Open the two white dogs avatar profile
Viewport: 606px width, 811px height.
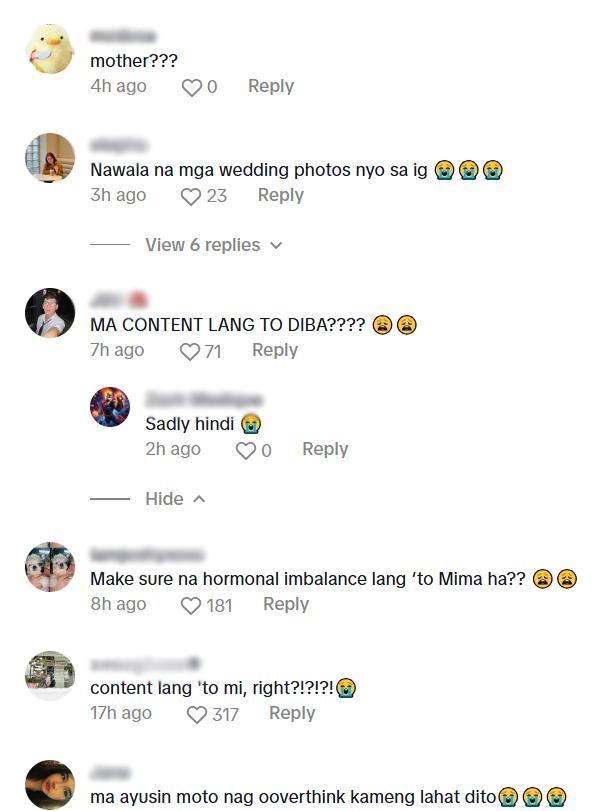50,566
